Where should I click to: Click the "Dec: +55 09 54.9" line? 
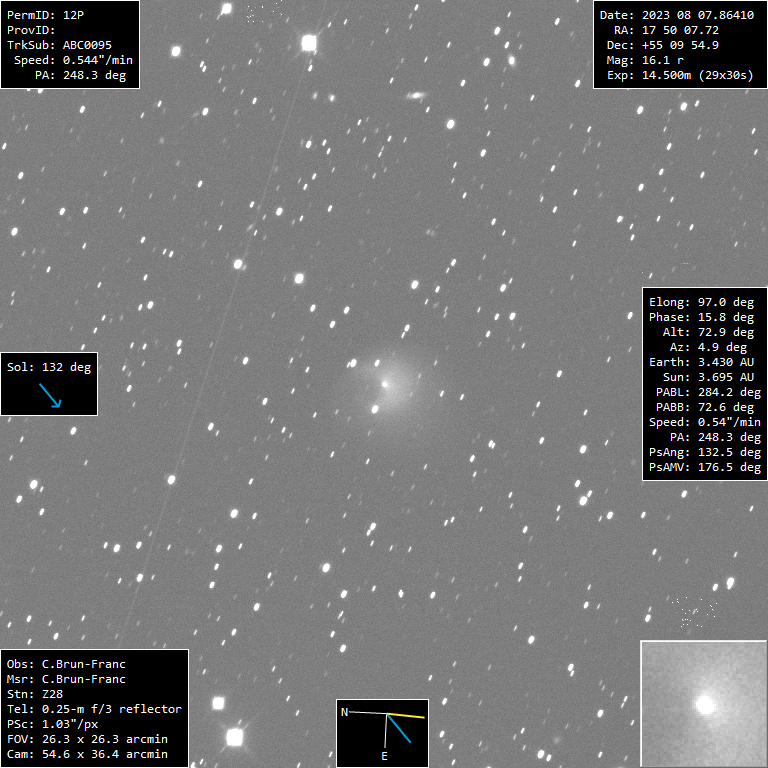click(663, 45)
